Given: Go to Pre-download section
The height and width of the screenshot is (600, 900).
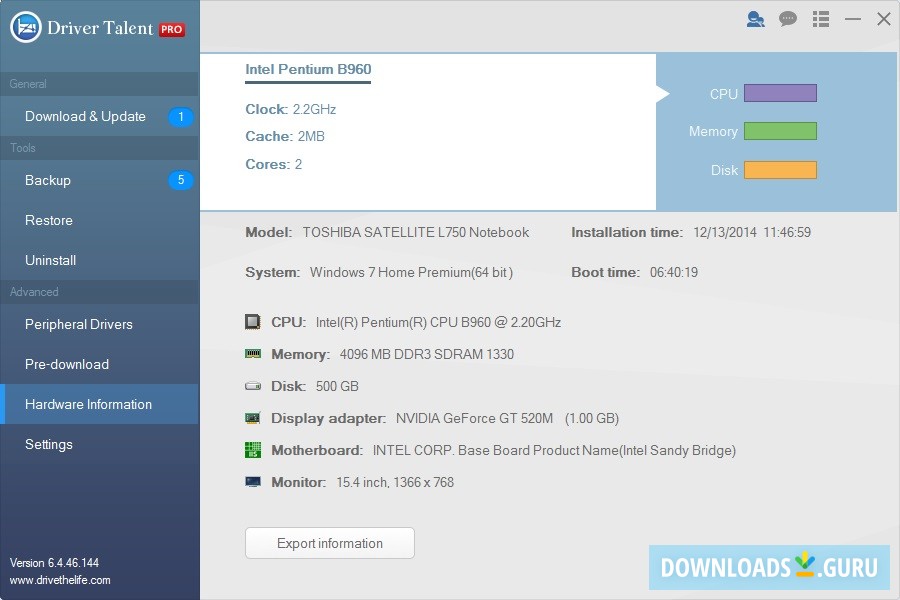Looking at the screenshot, I should [x=99, y=365].
